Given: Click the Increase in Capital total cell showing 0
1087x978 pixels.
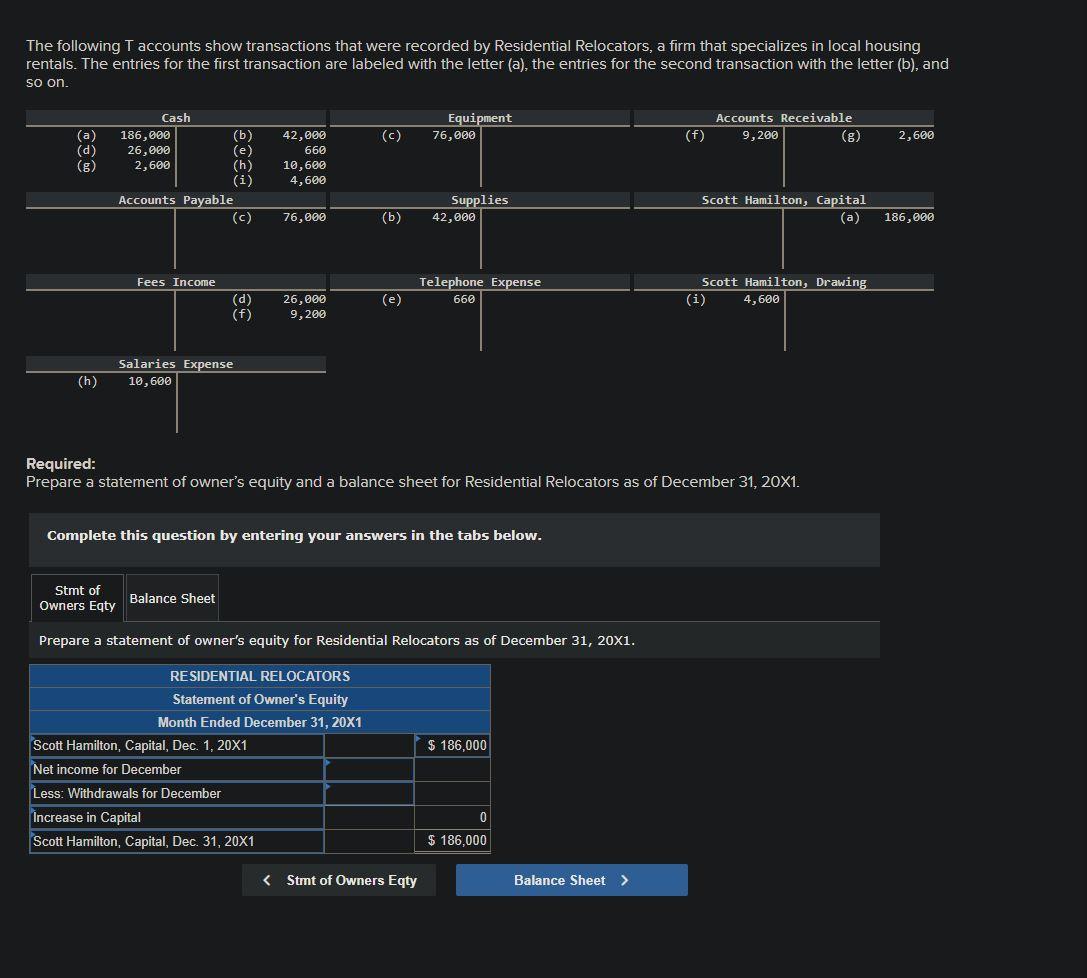Looking at the screenshot, I should point(453,817).
